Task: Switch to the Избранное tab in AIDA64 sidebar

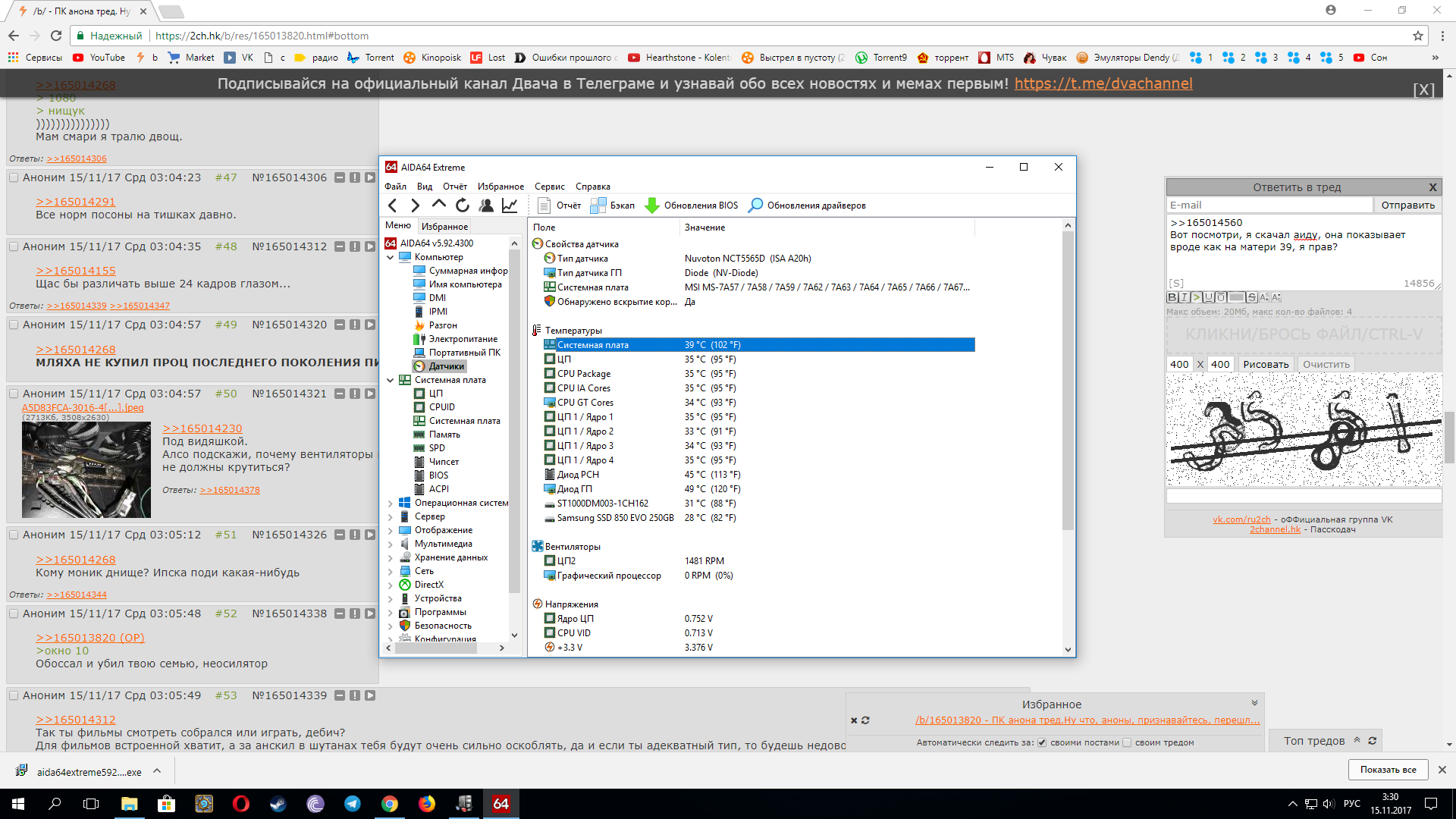Action: tap(444, 226)
